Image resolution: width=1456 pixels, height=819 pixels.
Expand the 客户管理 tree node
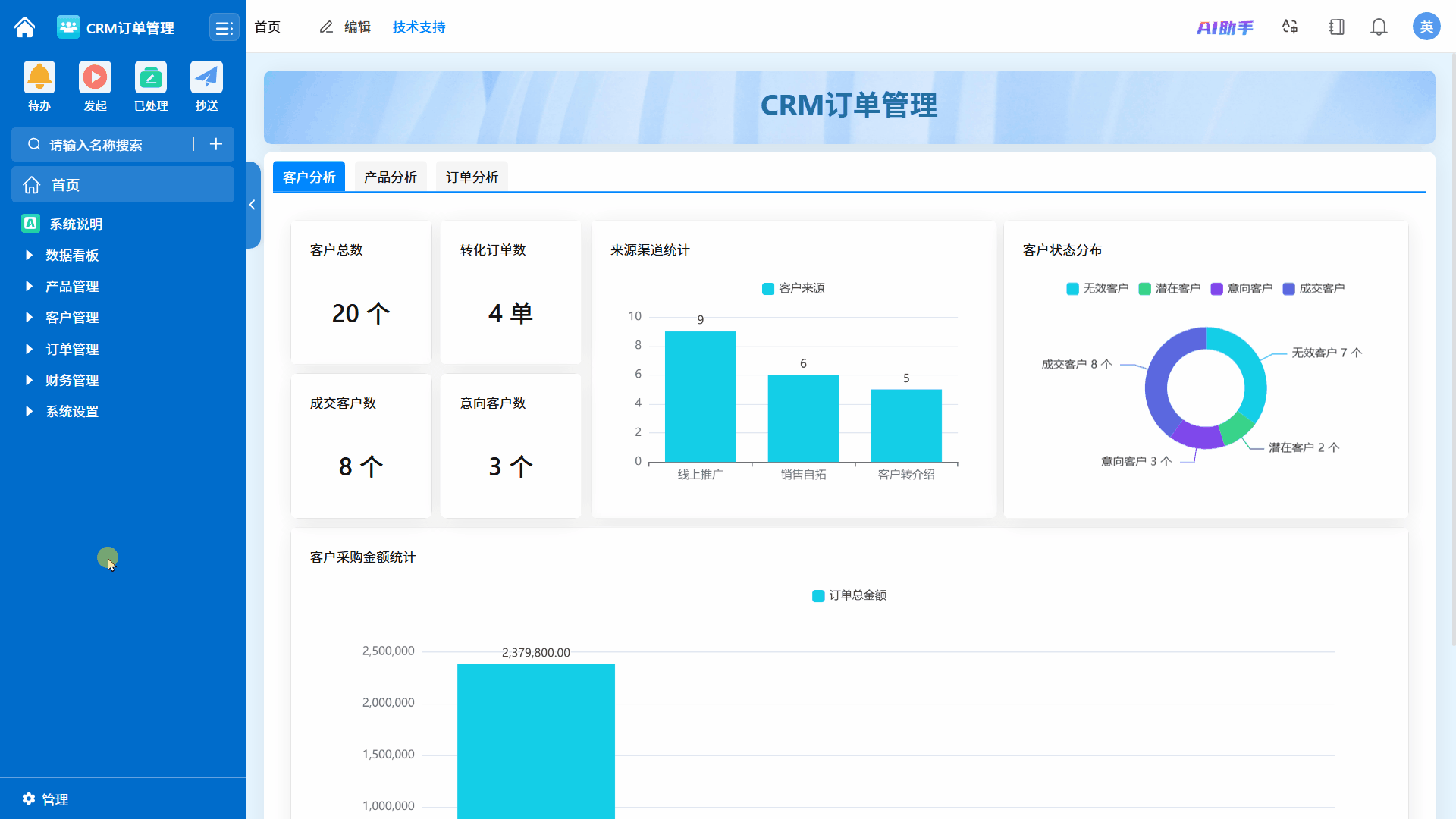tap(29, 317)
